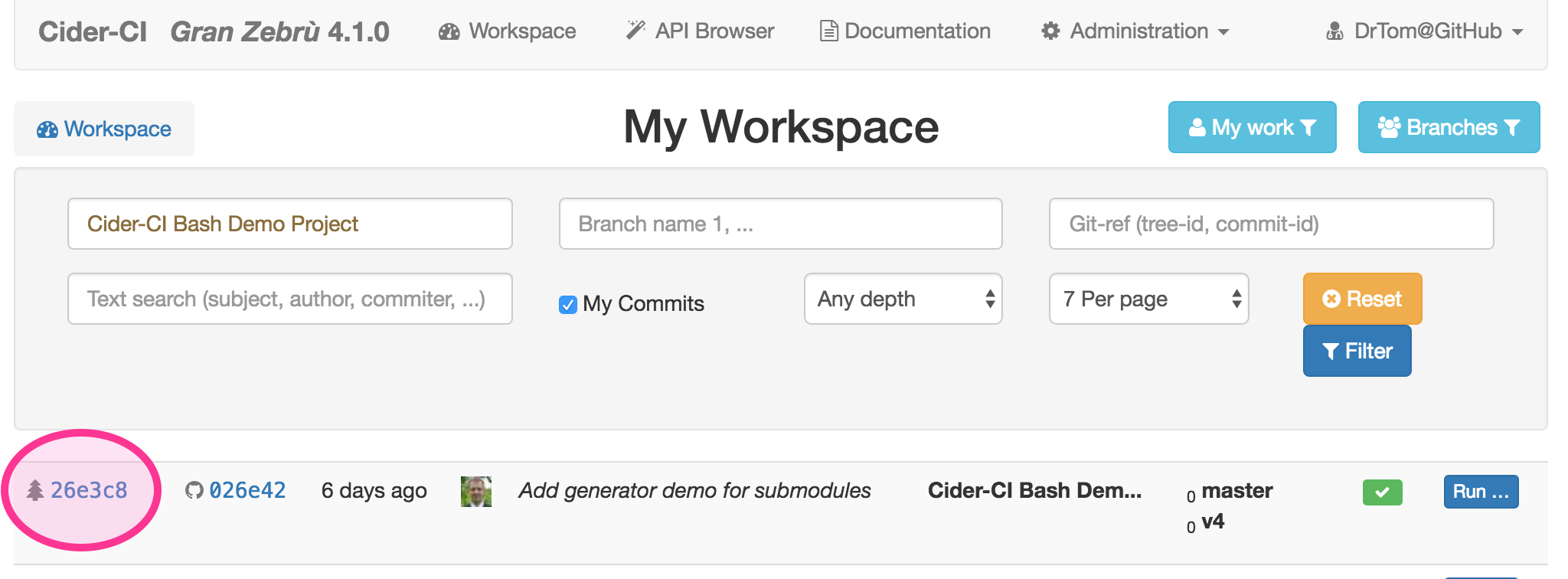Click the tree icon beside 26e3c8
Viewport: 1568px width, 579px height.
[x=35, y=490]
